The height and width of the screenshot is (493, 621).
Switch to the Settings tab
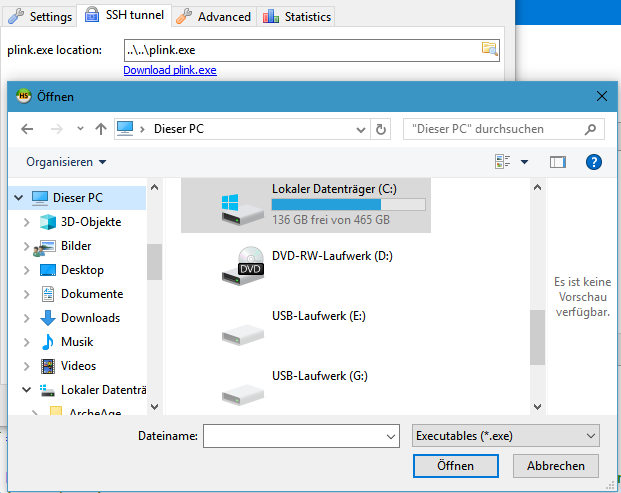click(x=40, y=17)
